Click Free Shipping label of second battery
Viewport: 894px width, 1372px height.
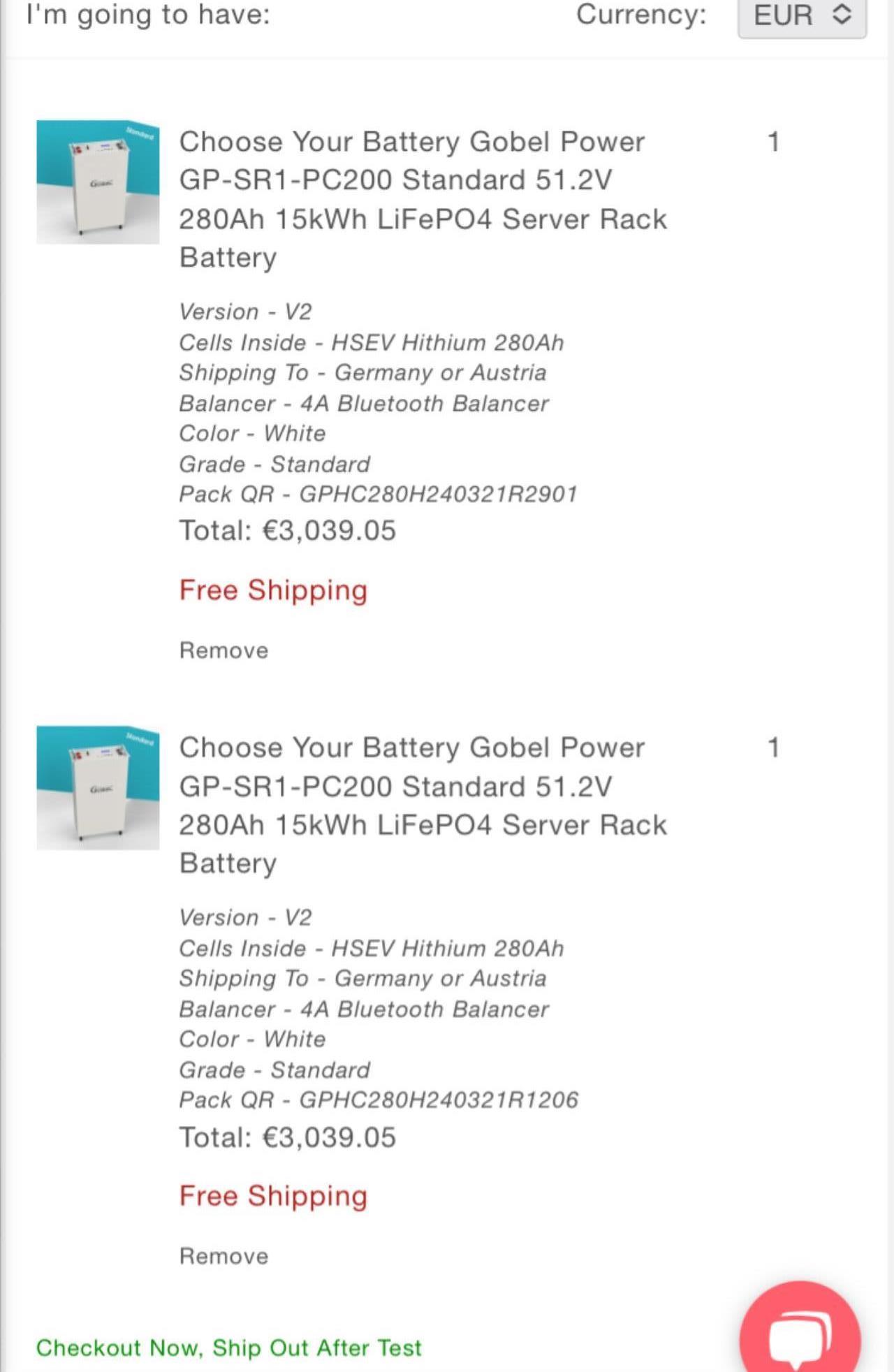(x=273, y=1196)
